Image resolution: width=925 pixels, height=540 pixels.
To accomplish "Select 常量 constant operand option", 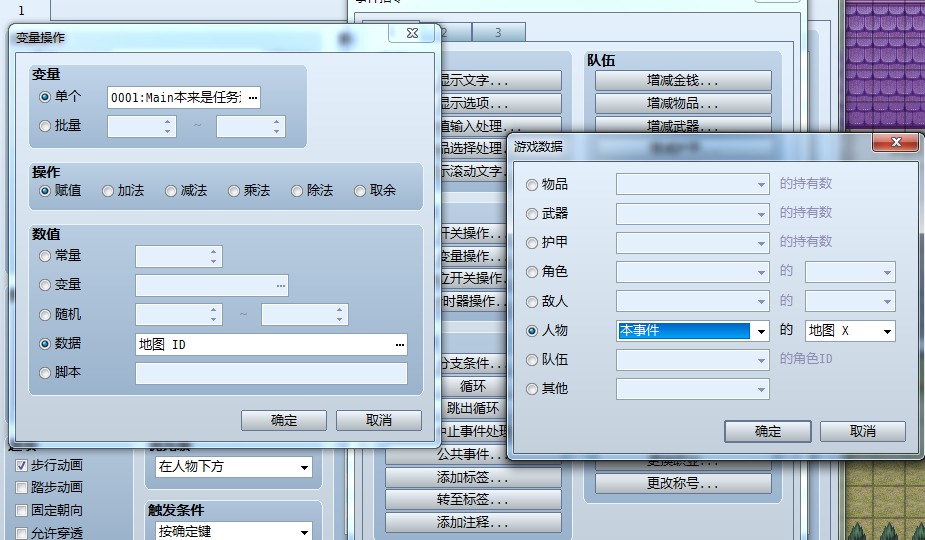I will (x=45, y=256).
